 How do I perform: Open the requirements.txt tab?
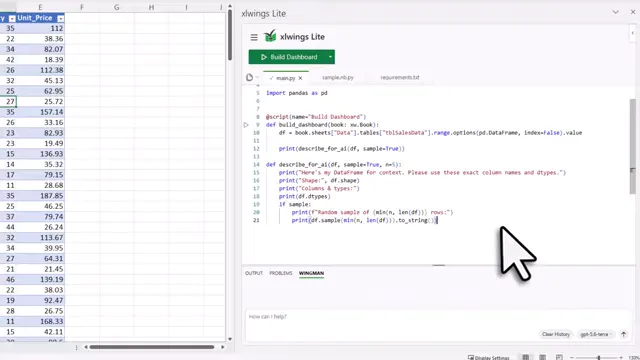click(x=400, y=78)
